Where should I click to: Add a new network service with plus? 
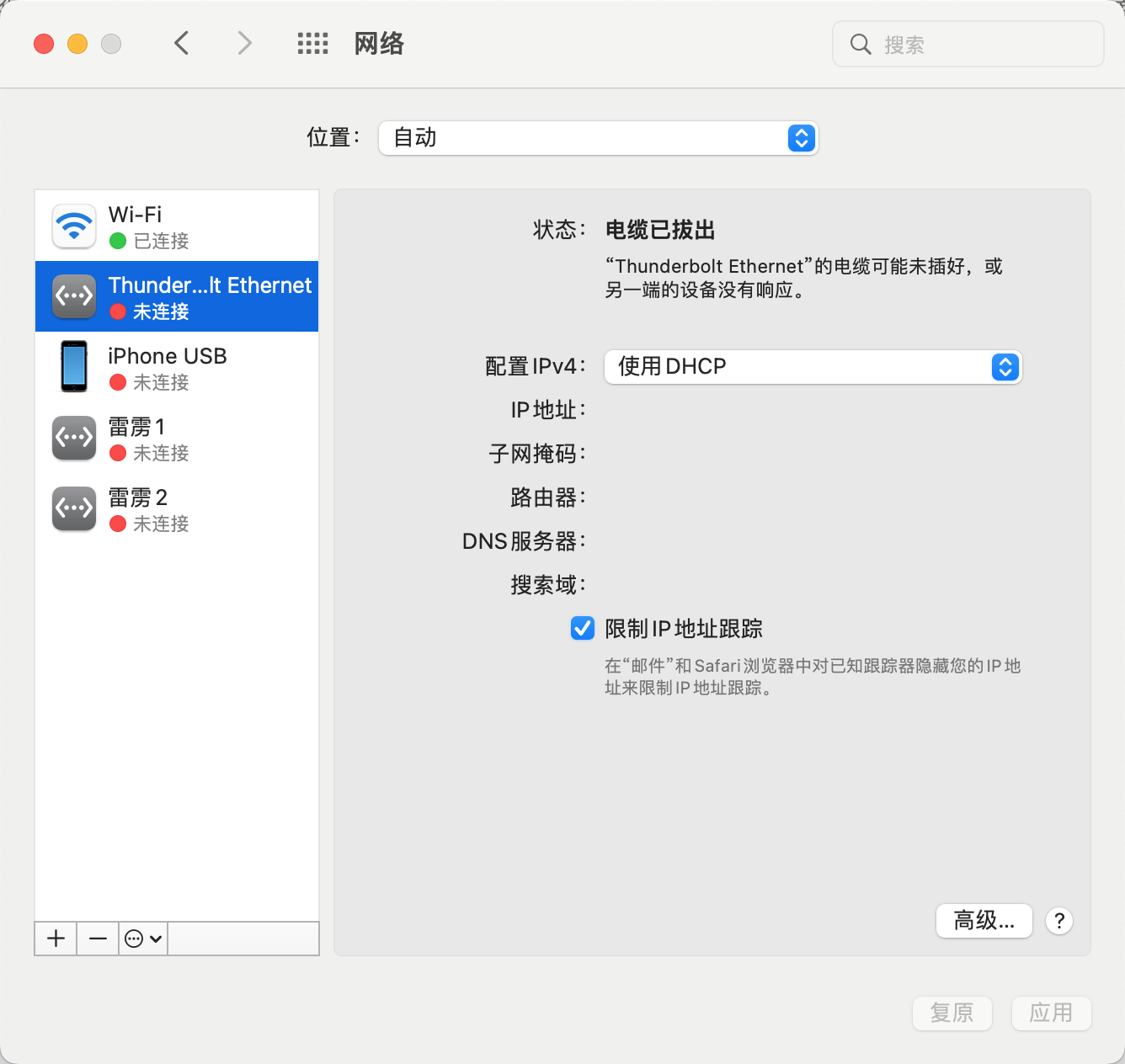[56, 939]
